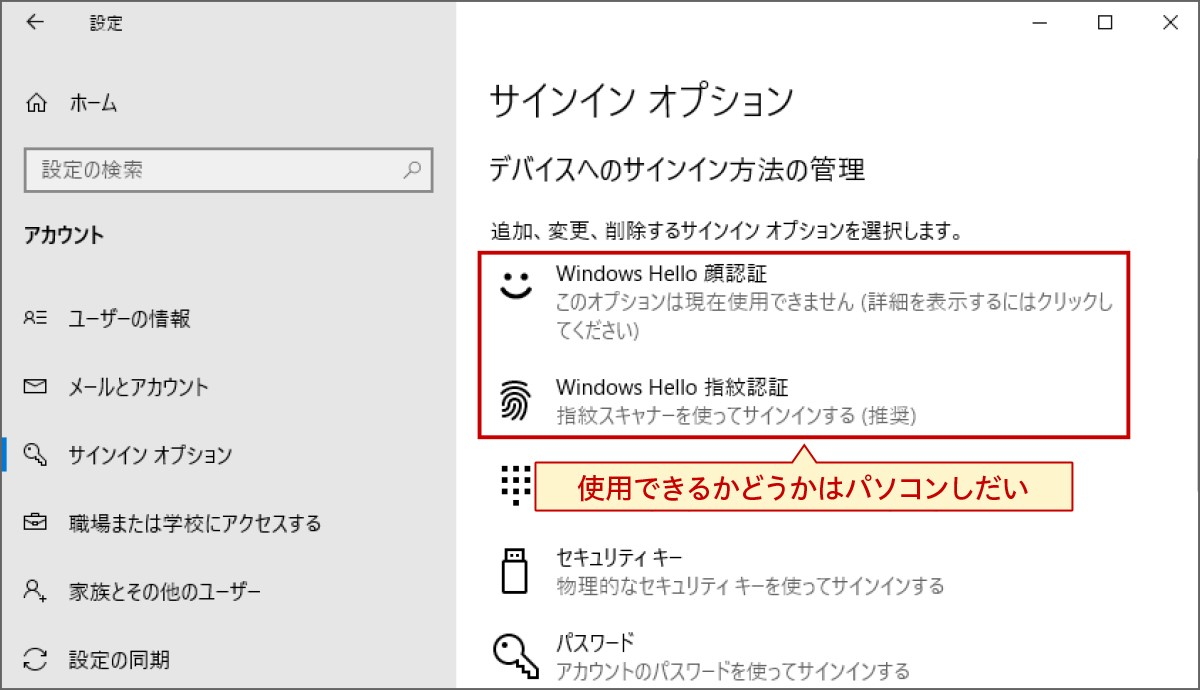Click the アカウント section heading

click(x=64, y=236)
